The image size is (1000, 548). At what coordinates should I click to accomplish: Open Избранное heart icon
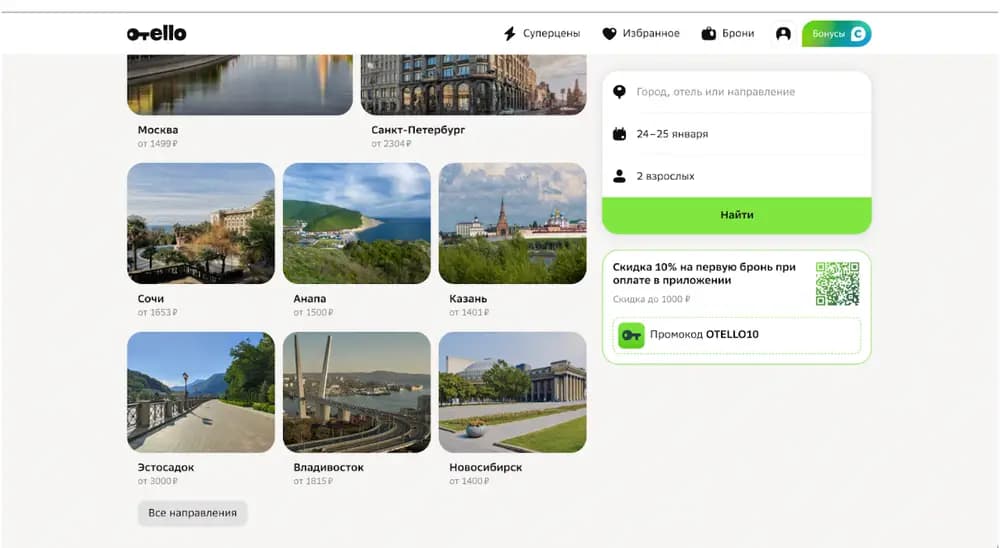(609, 34)
